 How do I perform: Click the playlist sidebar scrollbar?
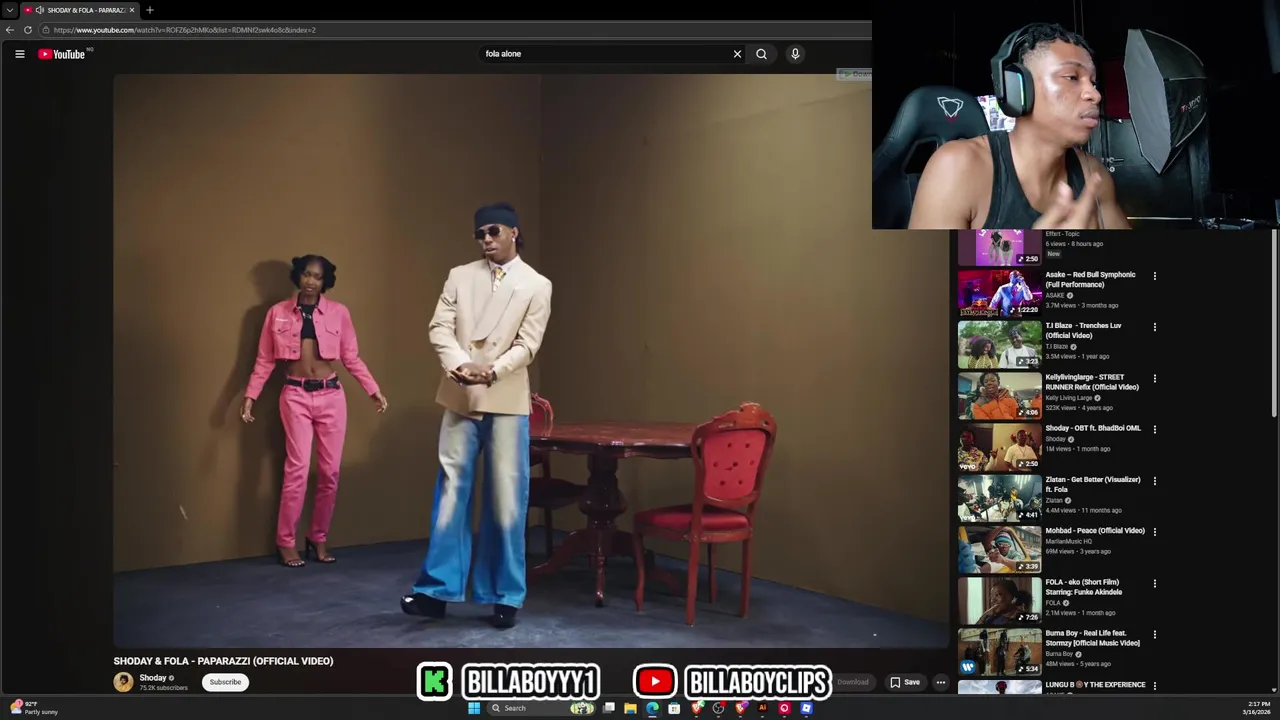(x=1274, y=325)
